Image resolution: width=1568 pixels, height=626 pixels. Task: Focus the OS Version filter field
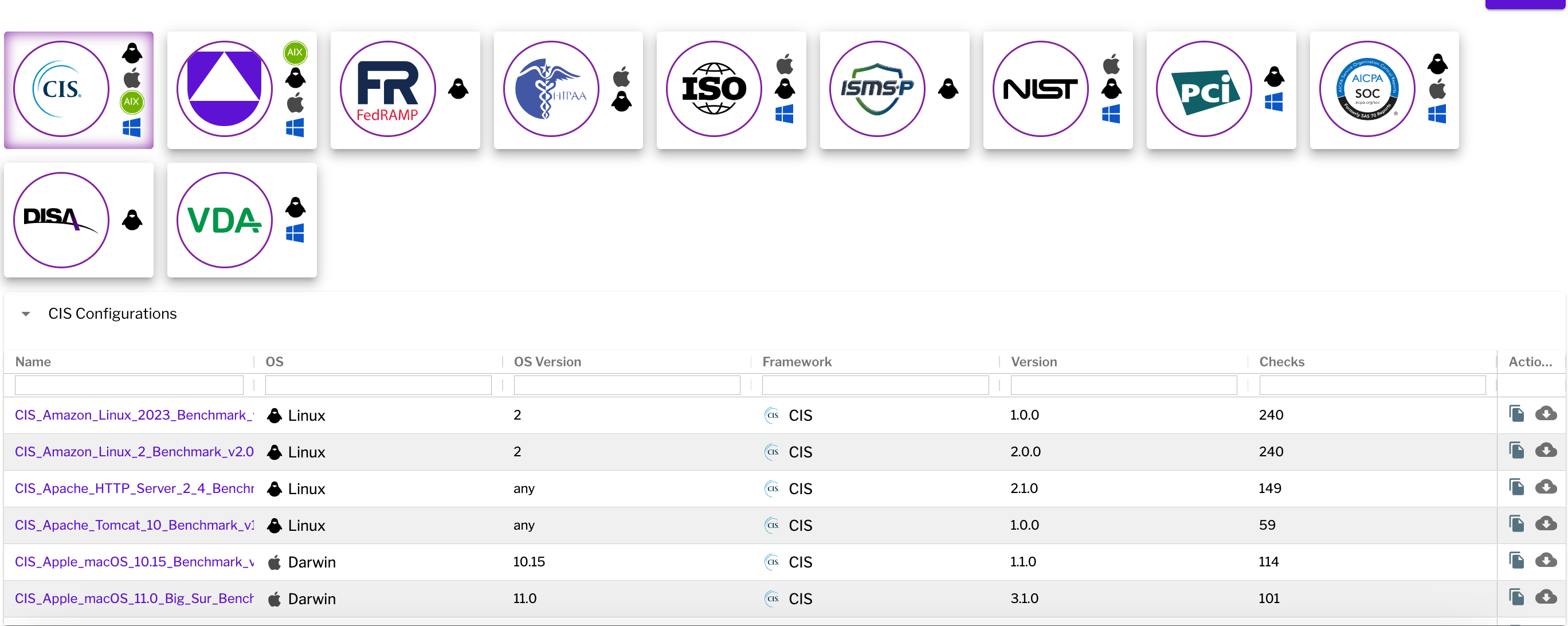coord(626,385)
